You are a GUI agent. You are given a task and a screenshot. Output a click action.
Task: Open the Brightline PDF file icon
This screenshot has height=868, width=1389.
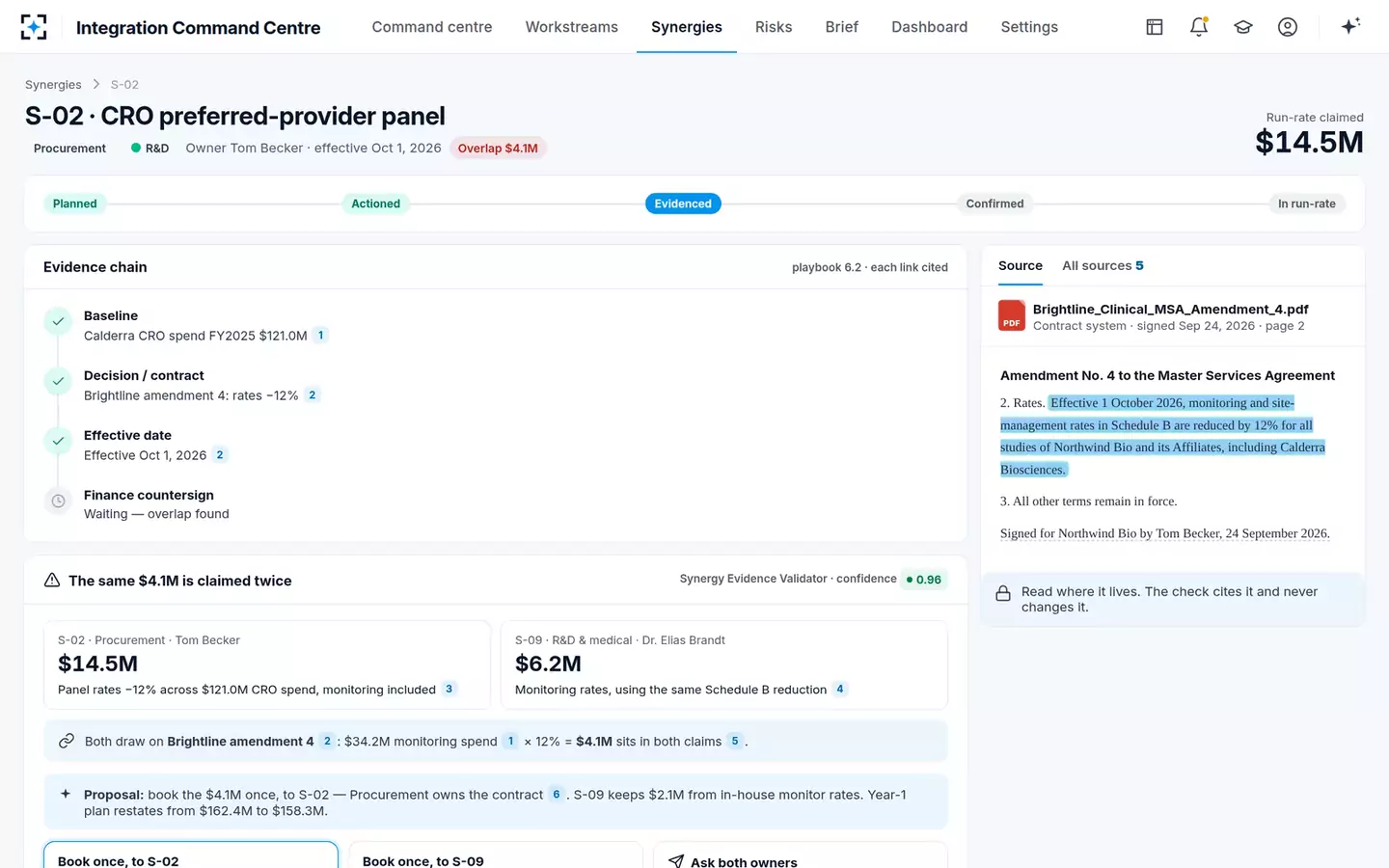(1012, 316)
